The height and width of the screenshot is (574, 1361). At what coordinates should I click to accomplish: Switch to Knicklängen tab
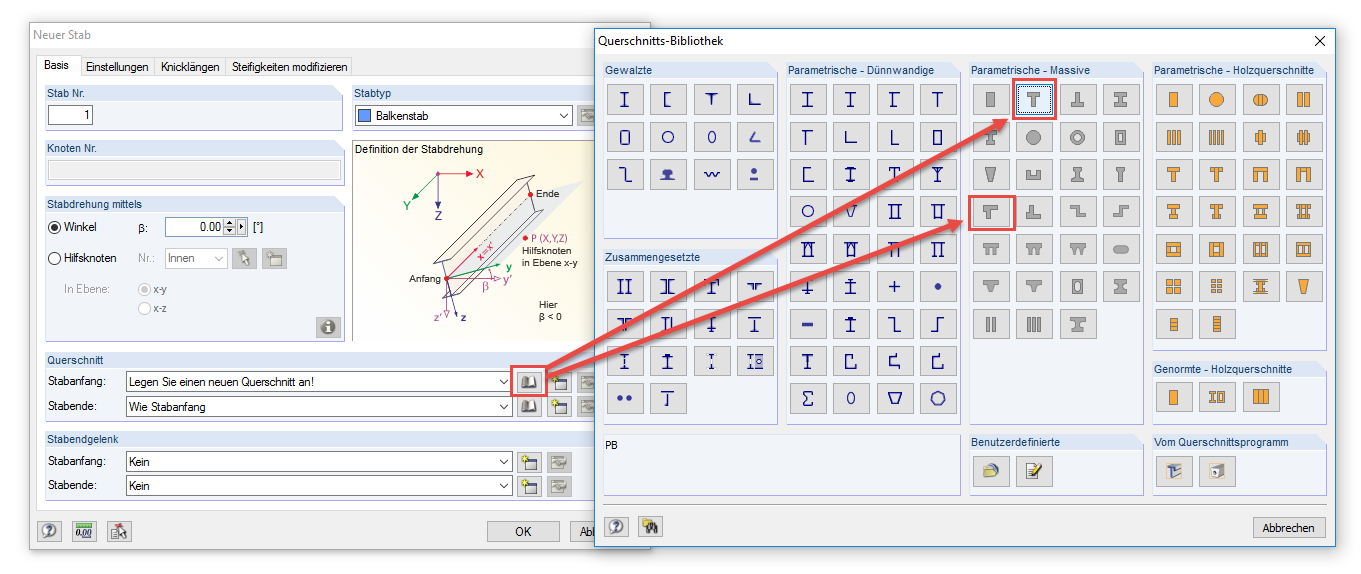190,67
